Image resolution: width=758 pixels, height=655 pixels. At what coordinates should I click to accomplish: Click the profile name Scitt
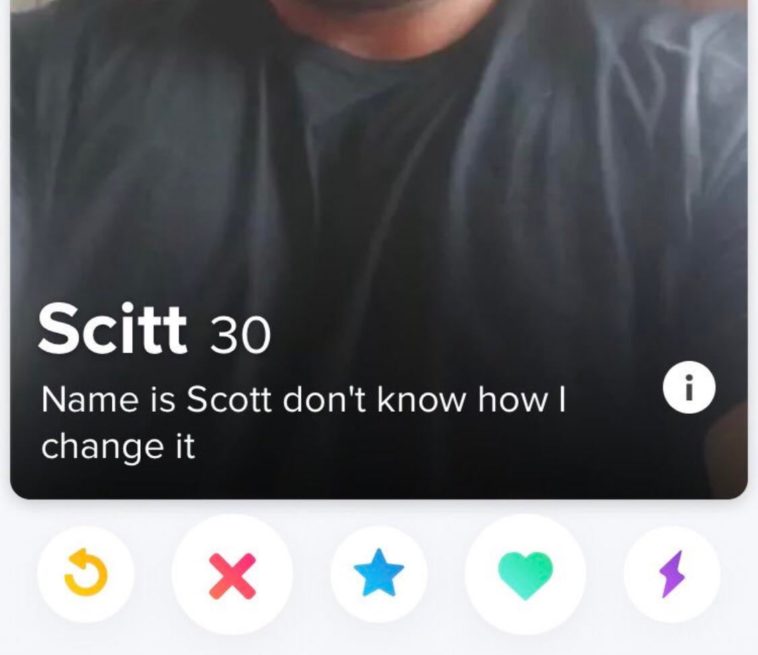pyautogui.click(x=112, y=329)
